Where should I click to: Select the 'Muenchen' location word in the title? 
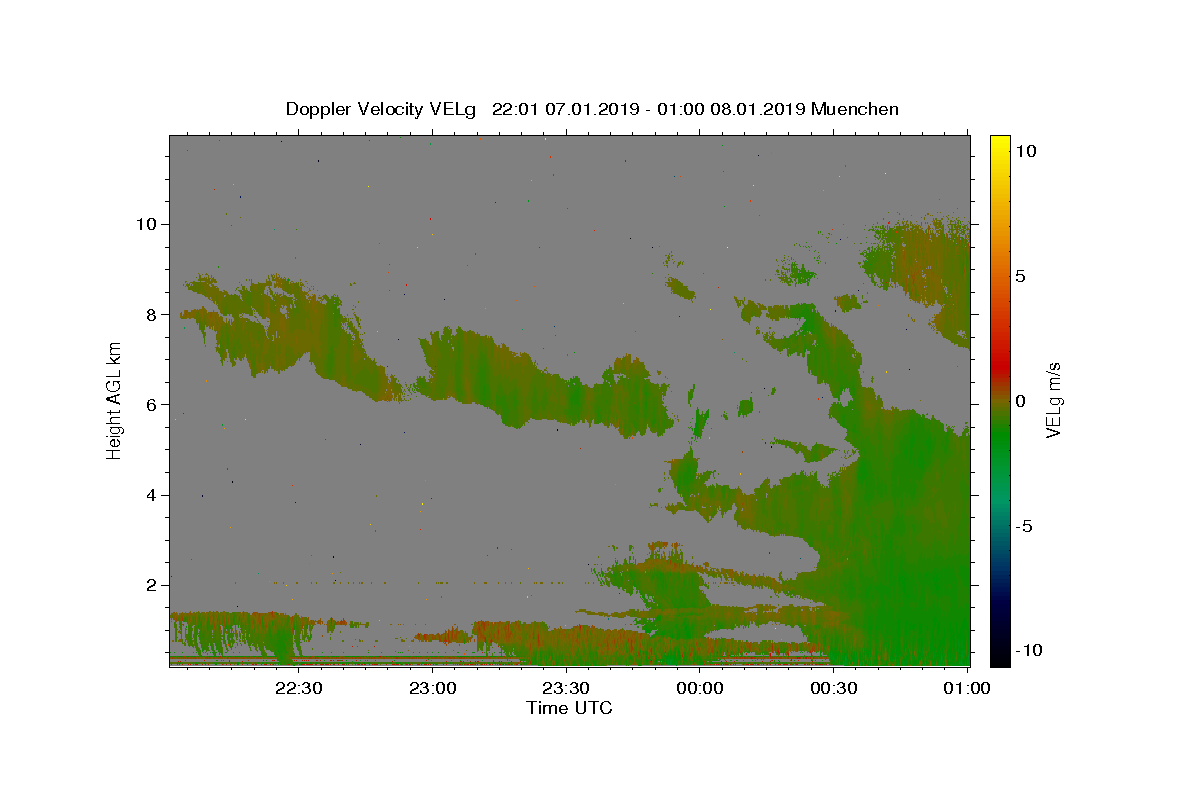click(x=855, y=109)
